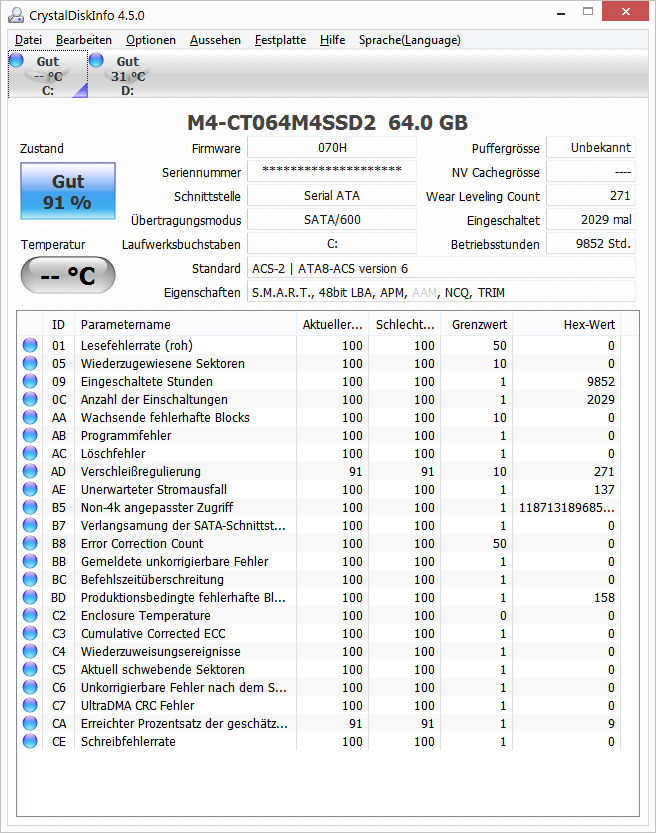This screenshot has height=833, width=656.
Task: Click the status orb for Cumulative Corrected ECC
Action: [30, 634]
